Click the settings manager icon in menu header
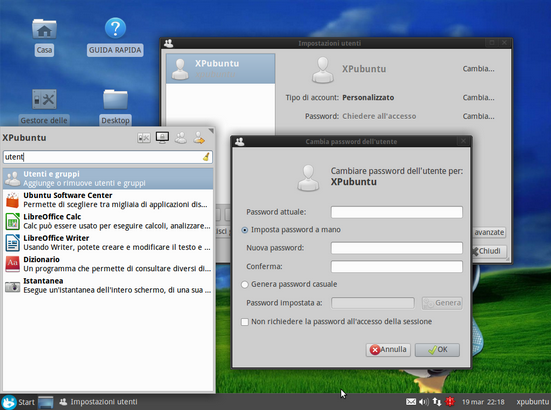 point(144,138)
